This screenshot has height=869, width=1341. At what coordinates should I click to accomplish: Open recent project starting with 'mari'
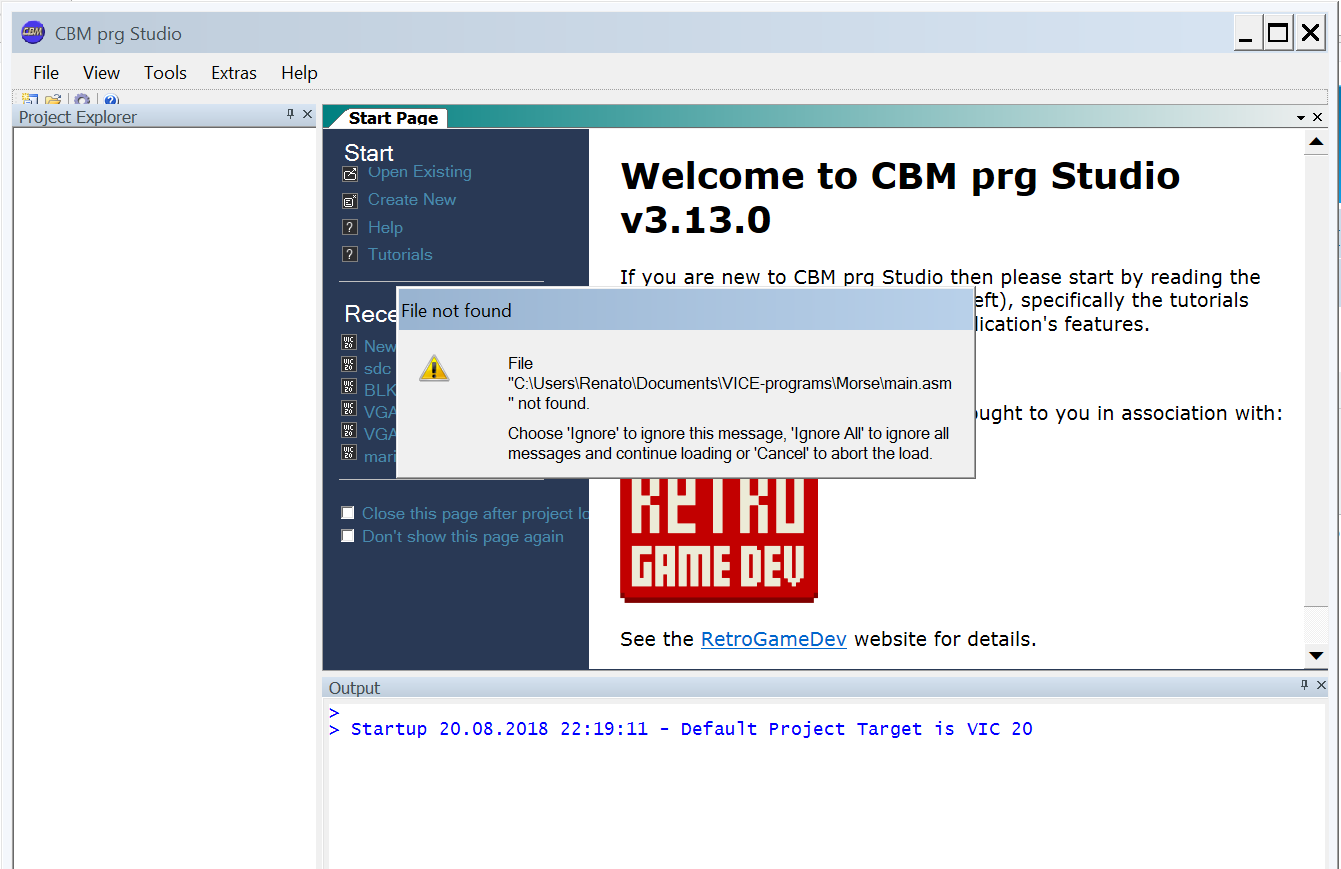[380, 456]
